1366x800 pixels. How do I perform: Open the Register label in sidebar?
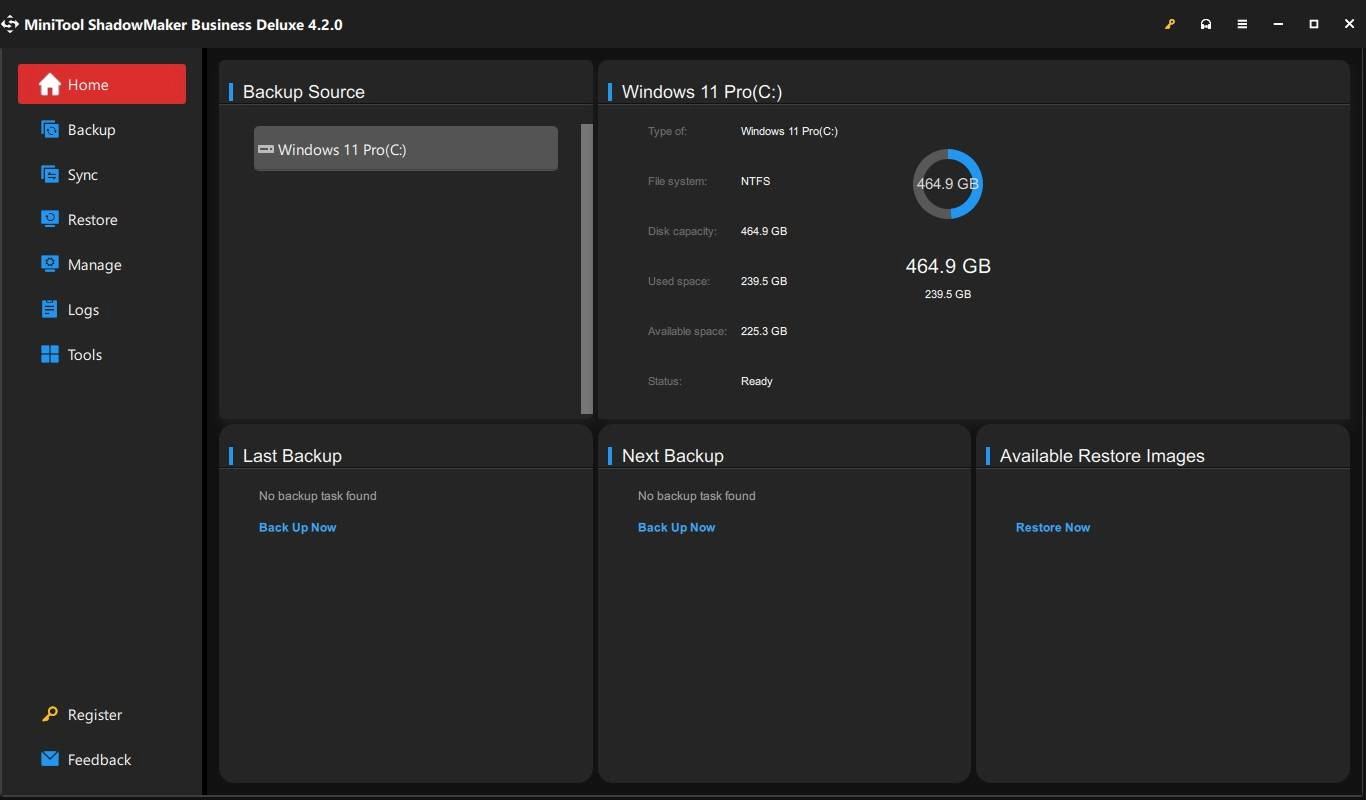(95, 715)
